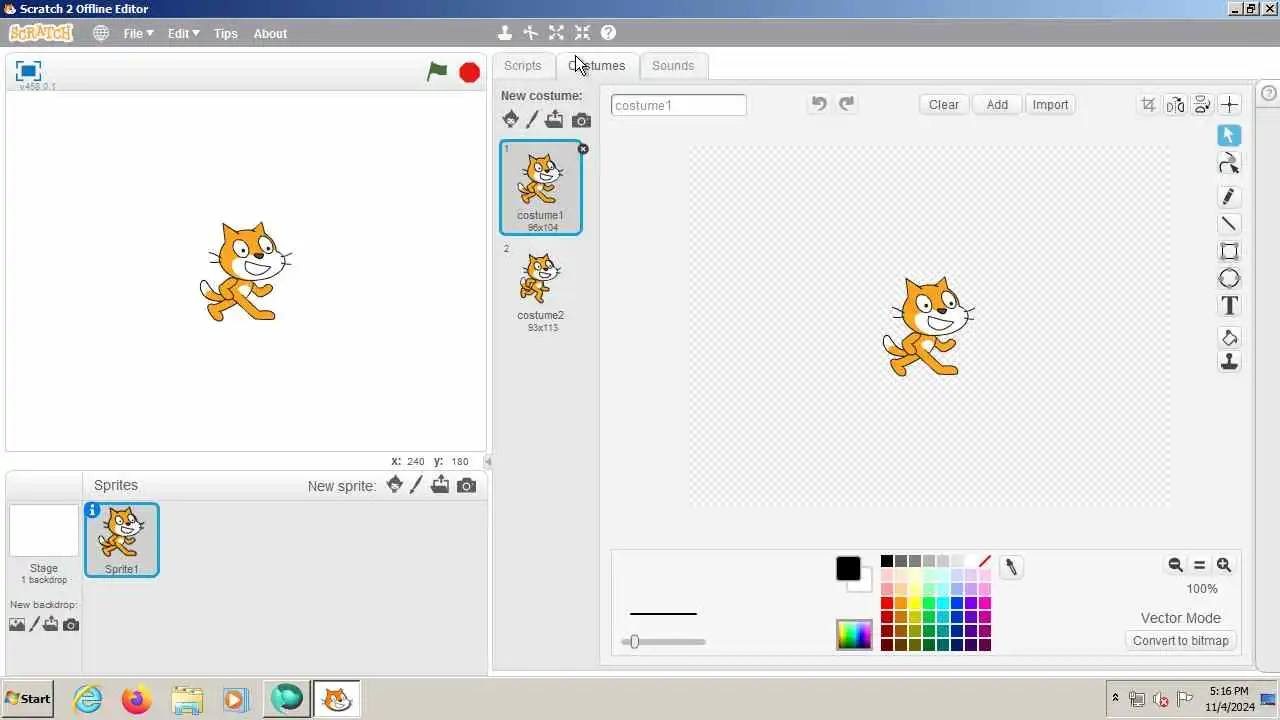Click the red stop button

(x=469, y=72)
